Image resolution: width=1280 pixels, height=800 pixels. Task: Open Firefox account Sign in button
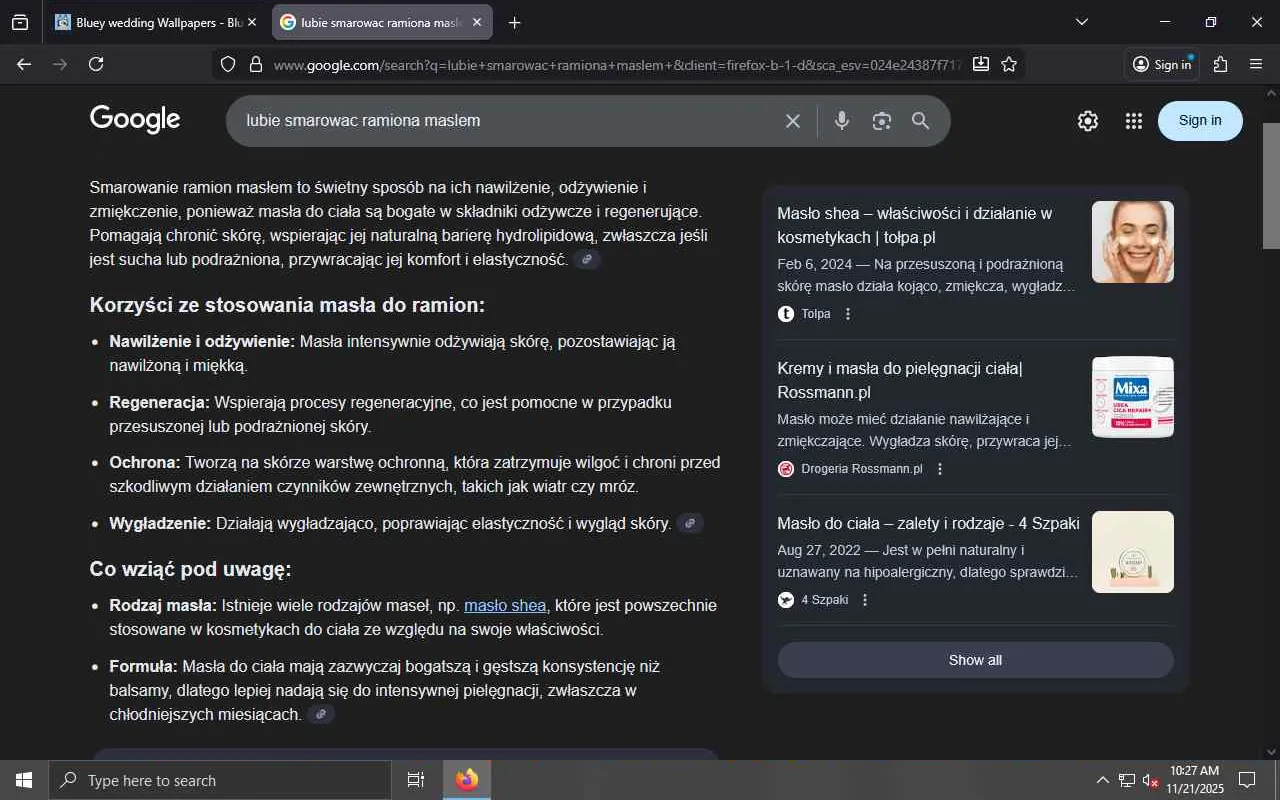click(x=1162, y=64)
